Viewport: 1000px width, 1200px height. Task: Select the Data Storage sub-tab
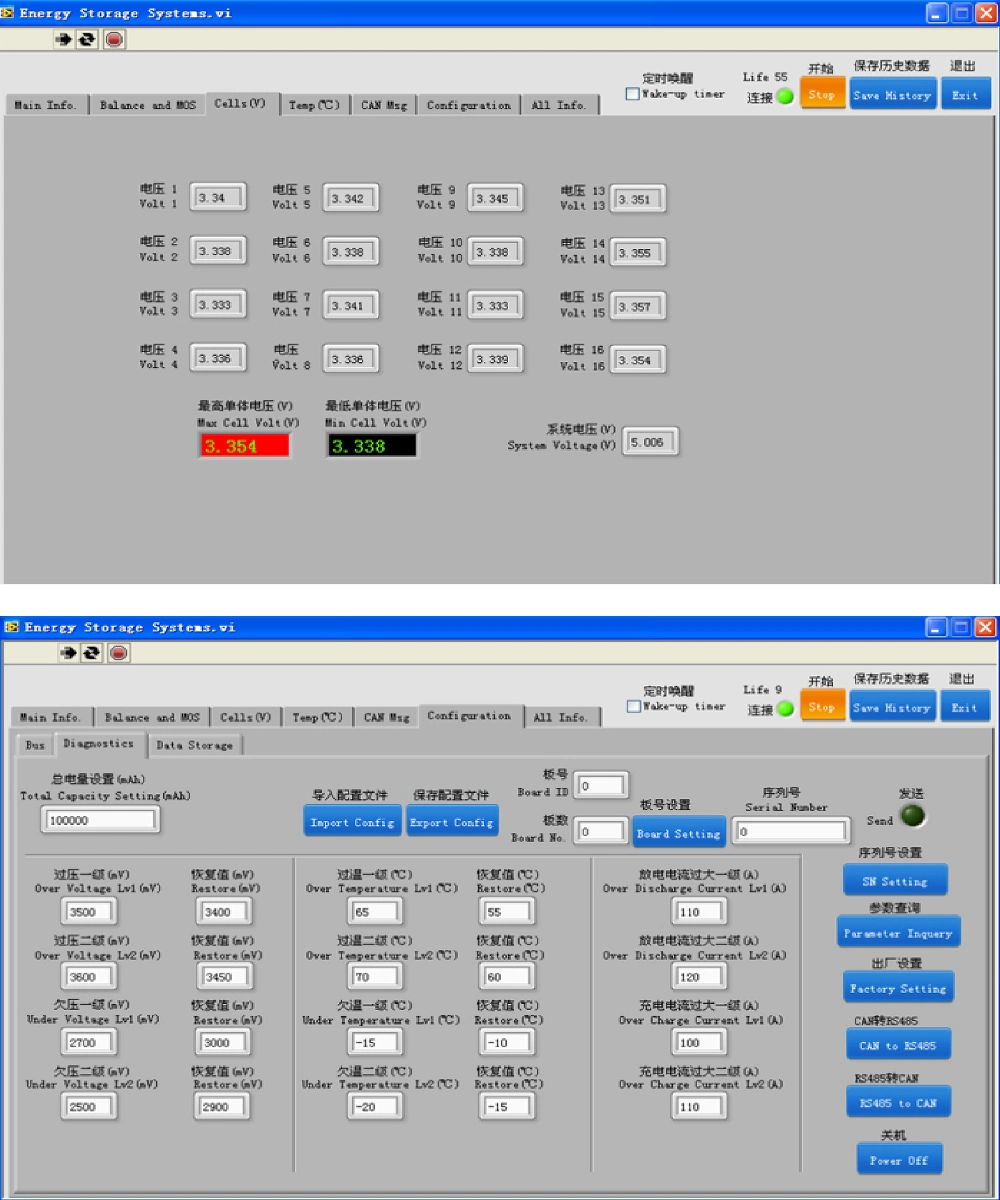195,745
